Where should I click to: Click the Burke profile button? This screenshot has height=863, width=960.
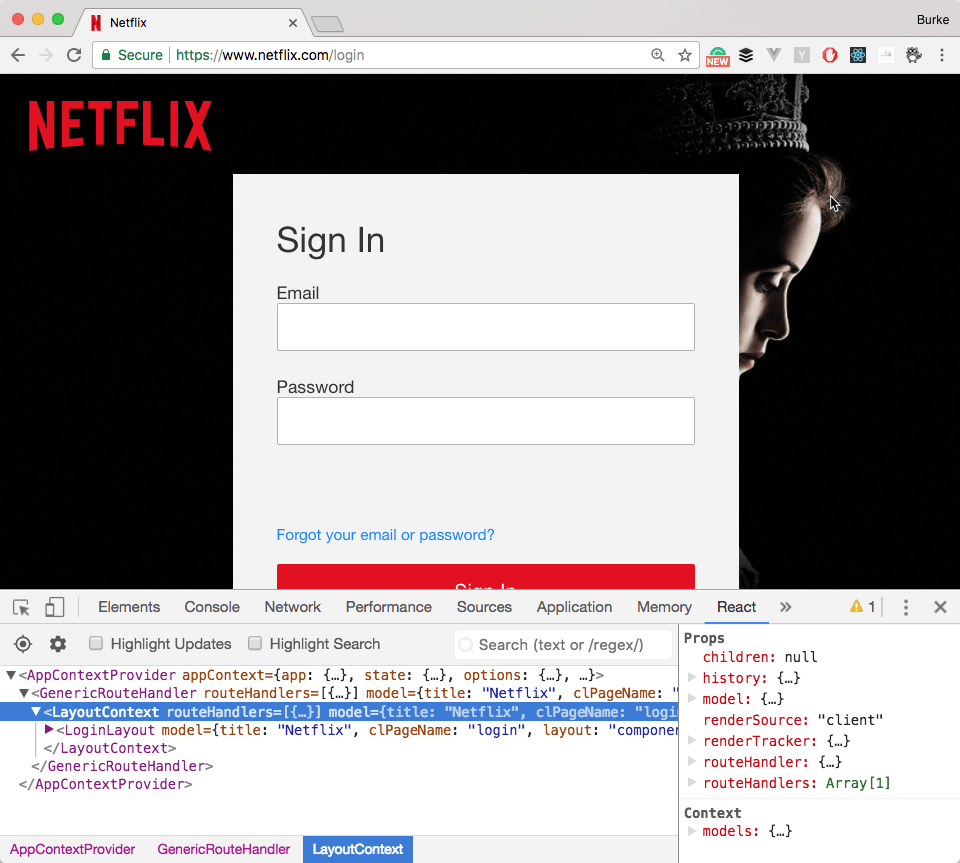coord(932,20)
